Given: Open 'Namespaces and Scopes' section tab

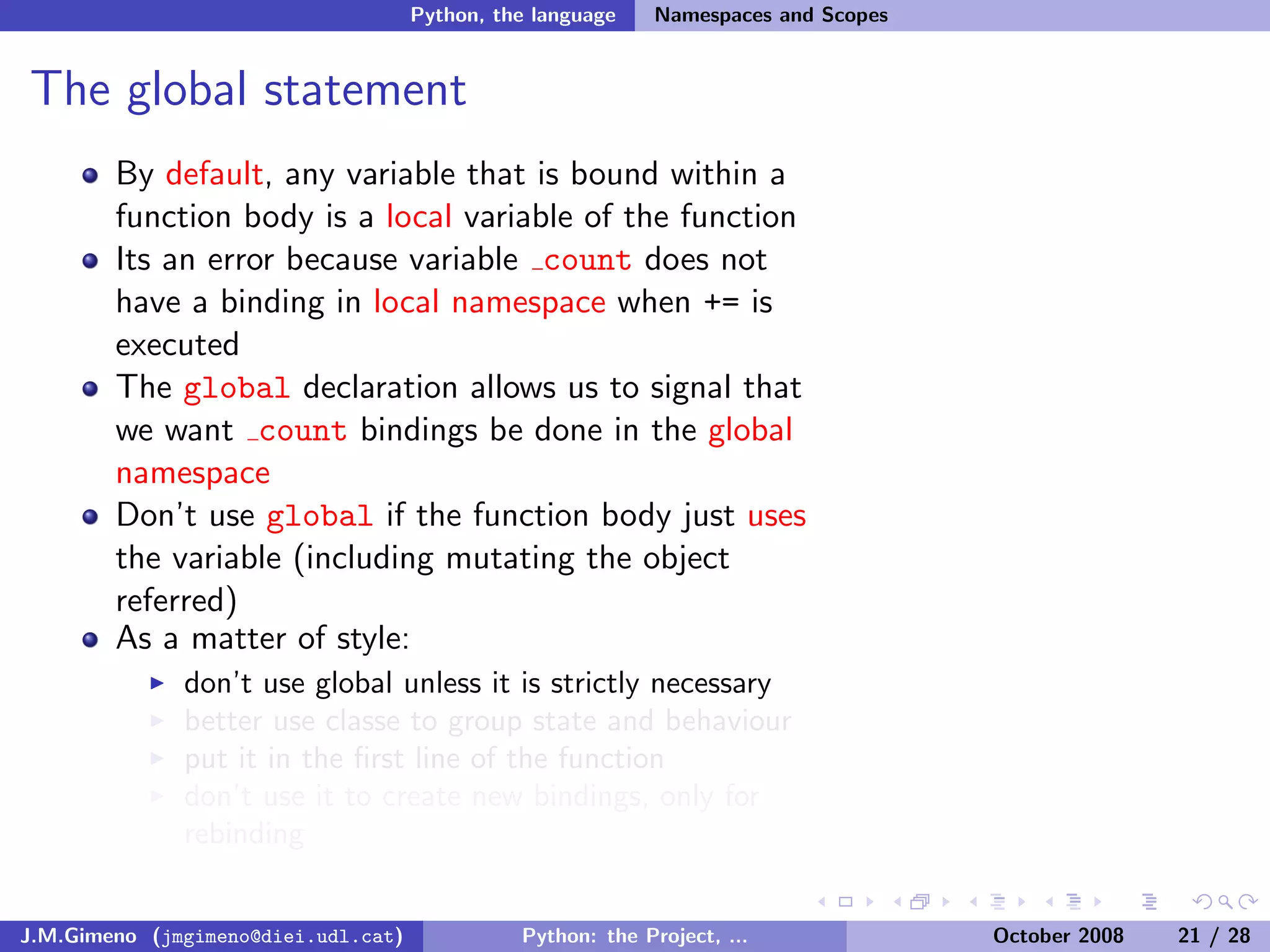Looking at the screenshot, I should (x=771, y=15).
